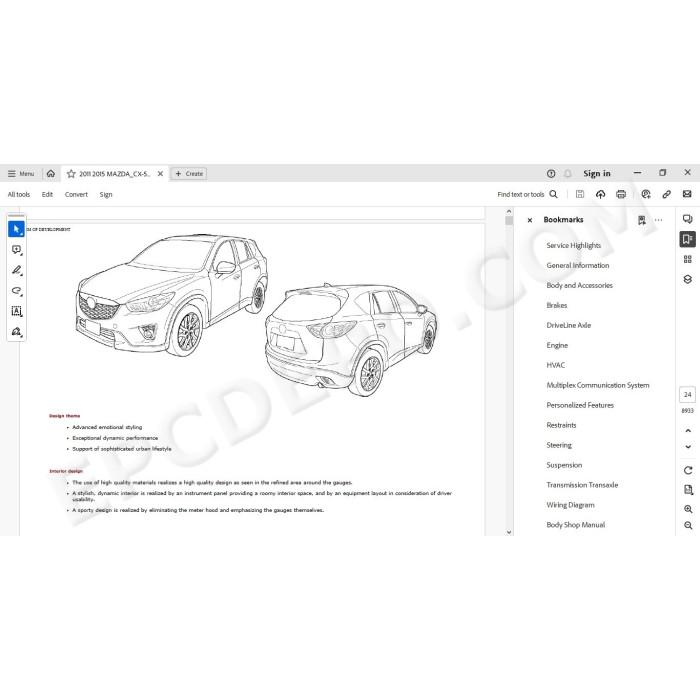This screenshot has width=700, height=700.
Task: Open Bookmarks options three-dot menu
Action: pyautogui.click(x=658, y=220)
